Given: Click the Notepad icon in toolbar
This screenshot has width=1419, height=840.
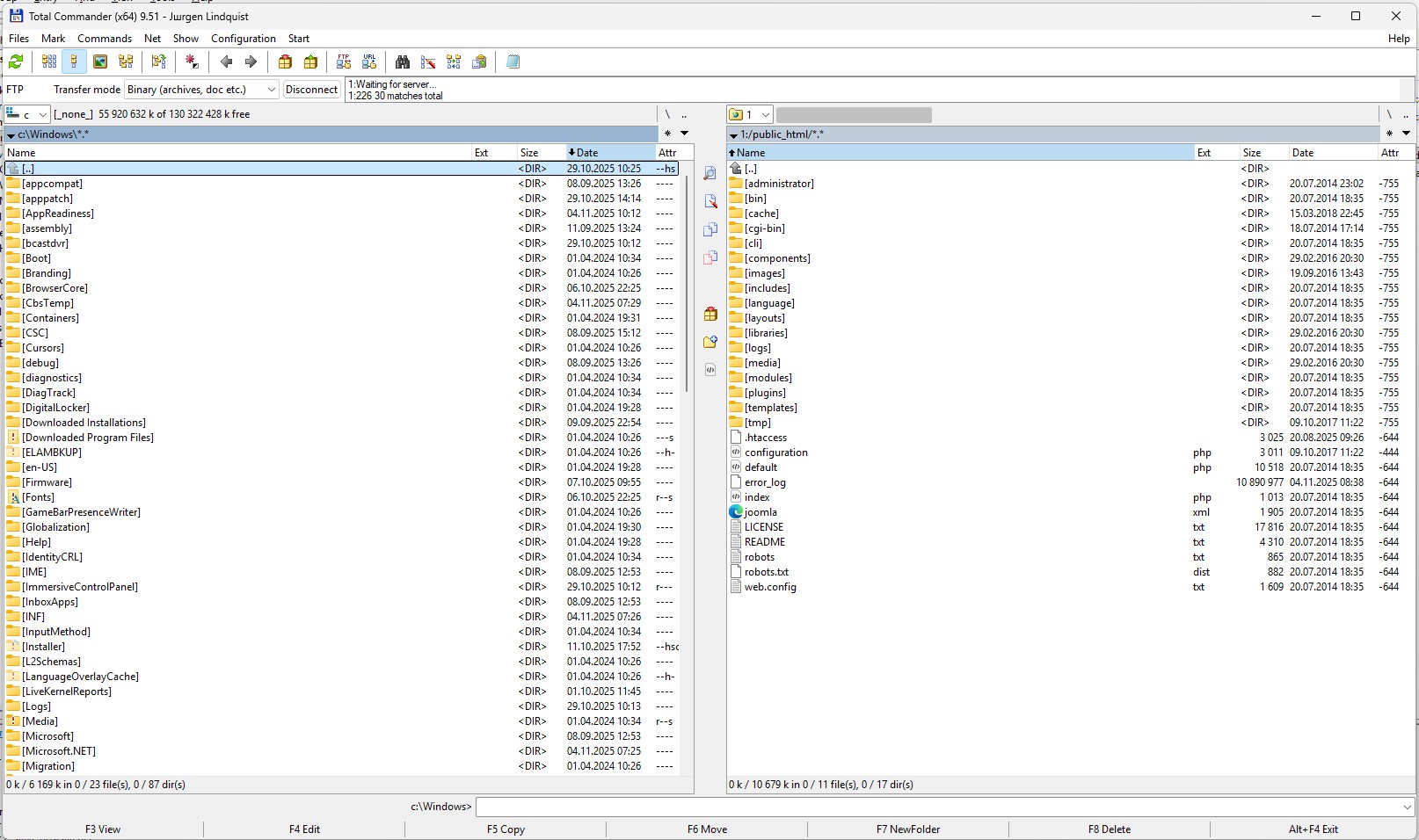Looking at the screenshot, I should (513, 62).
